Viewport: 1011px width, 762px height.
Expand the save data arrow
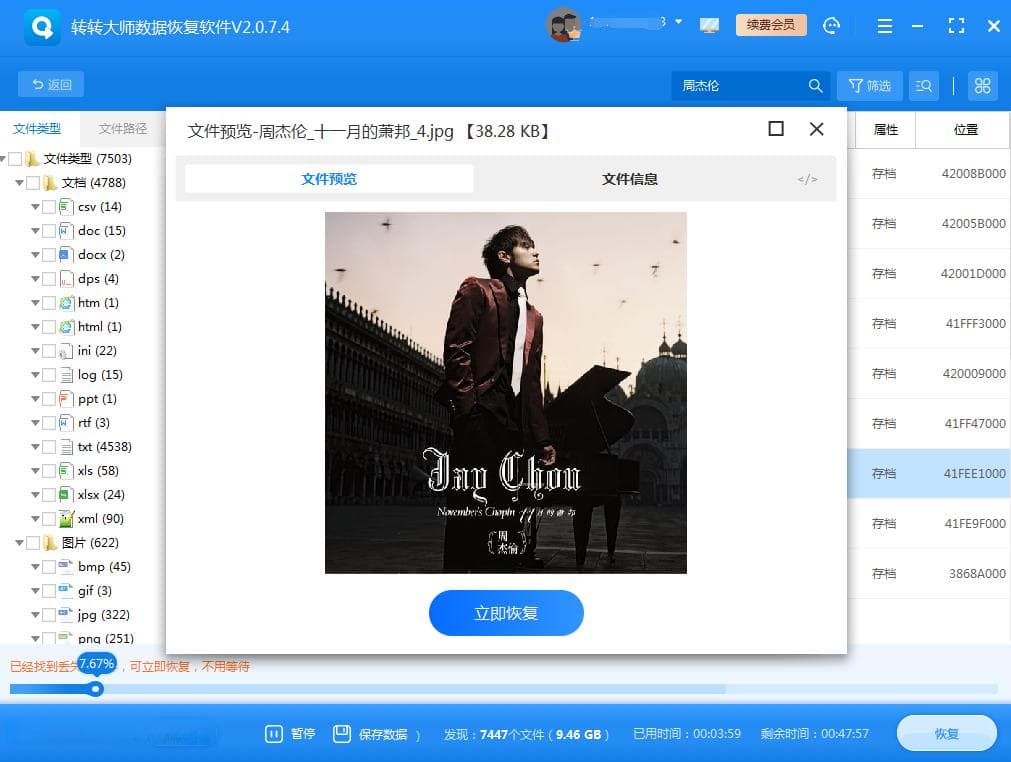tap(418, 735)
